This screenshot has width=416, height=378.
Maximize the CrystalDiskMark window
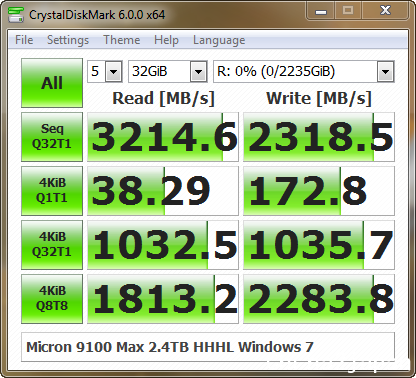[x=348, y=11]
